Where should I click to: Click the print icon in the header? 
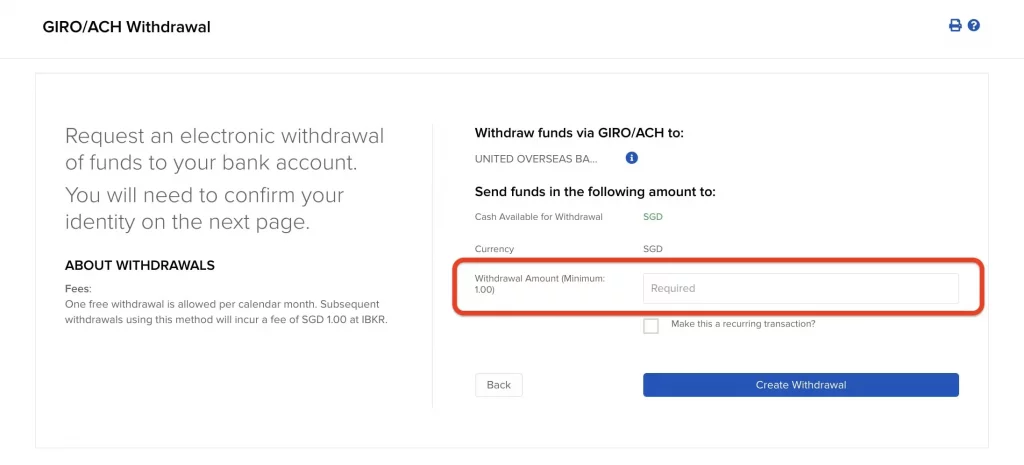(x=955, y=26)
